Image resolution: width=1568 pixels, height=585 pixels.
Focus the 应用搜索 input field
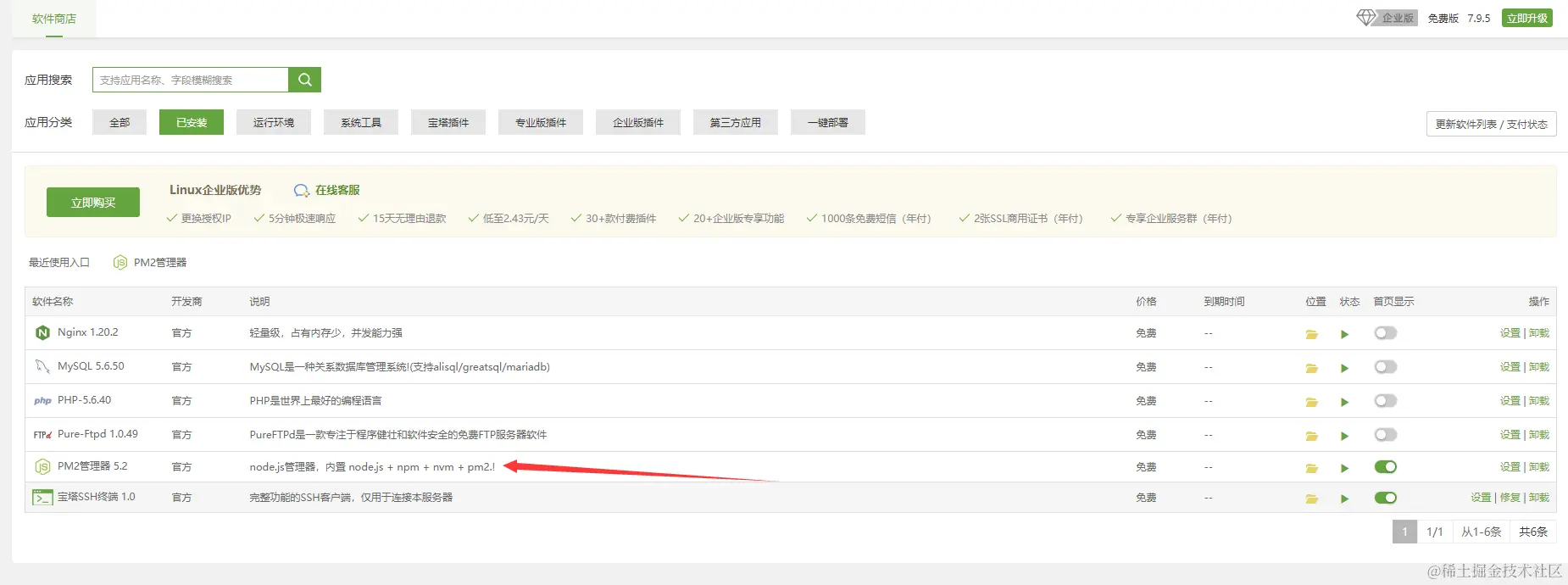[x=191, y=80]
